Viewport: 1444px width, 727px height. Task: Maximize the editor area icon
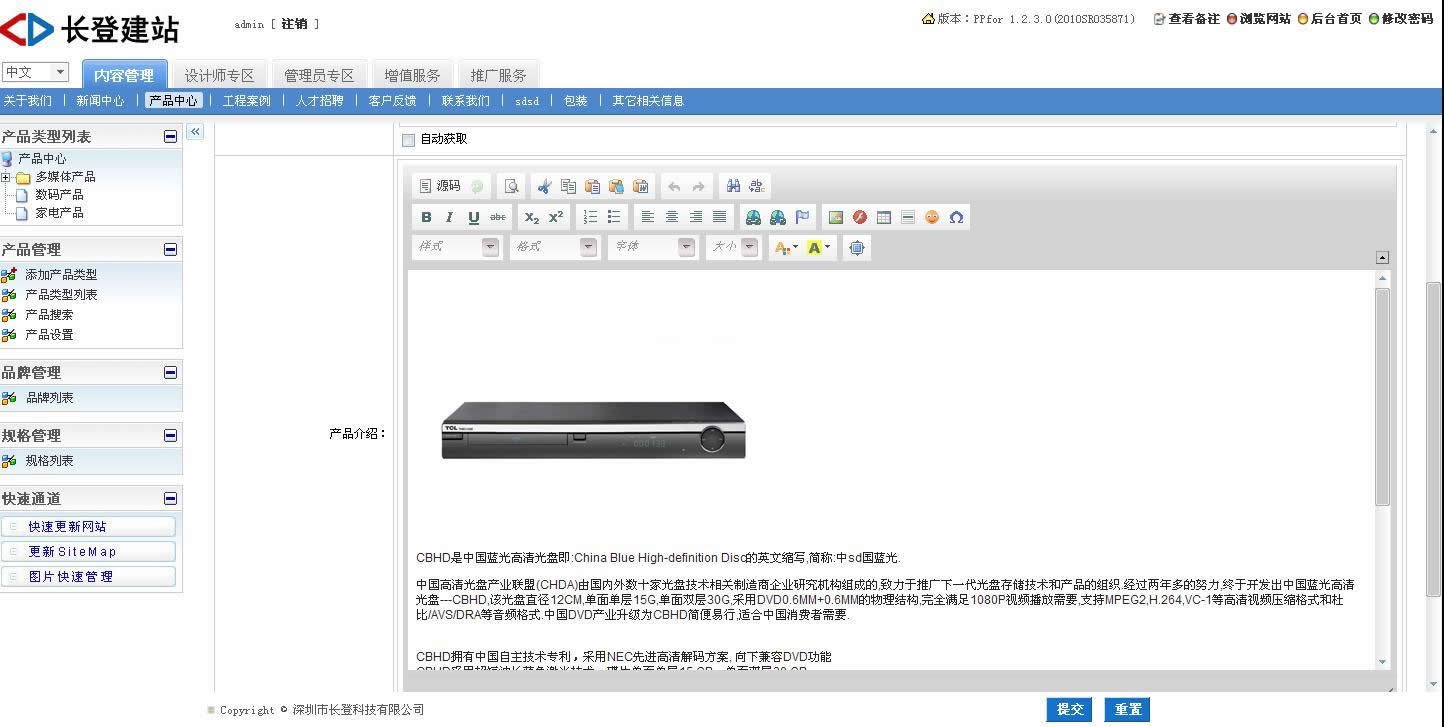tap(857, 247)
